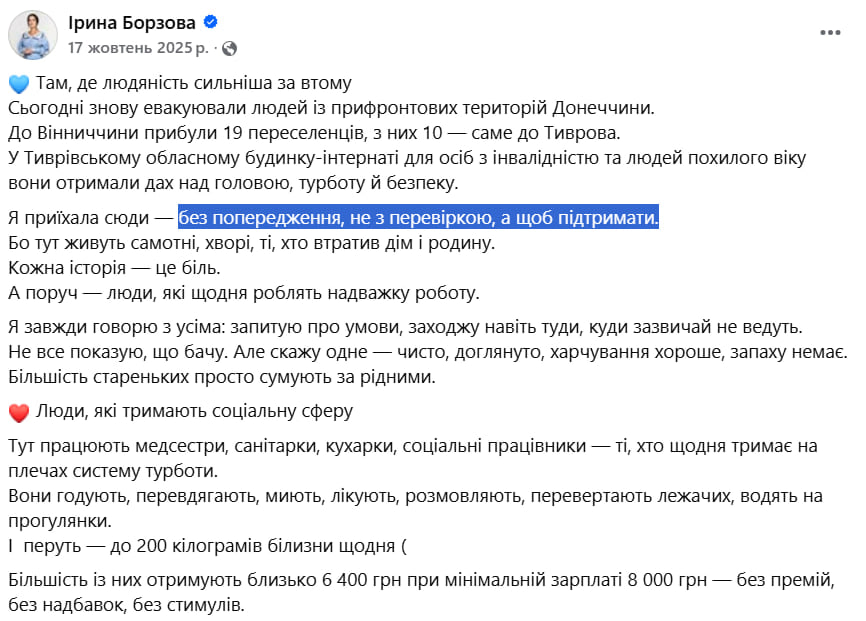Open the author name Ірина Борзова link
Screen dimensions: 866x621
(132, 23)
